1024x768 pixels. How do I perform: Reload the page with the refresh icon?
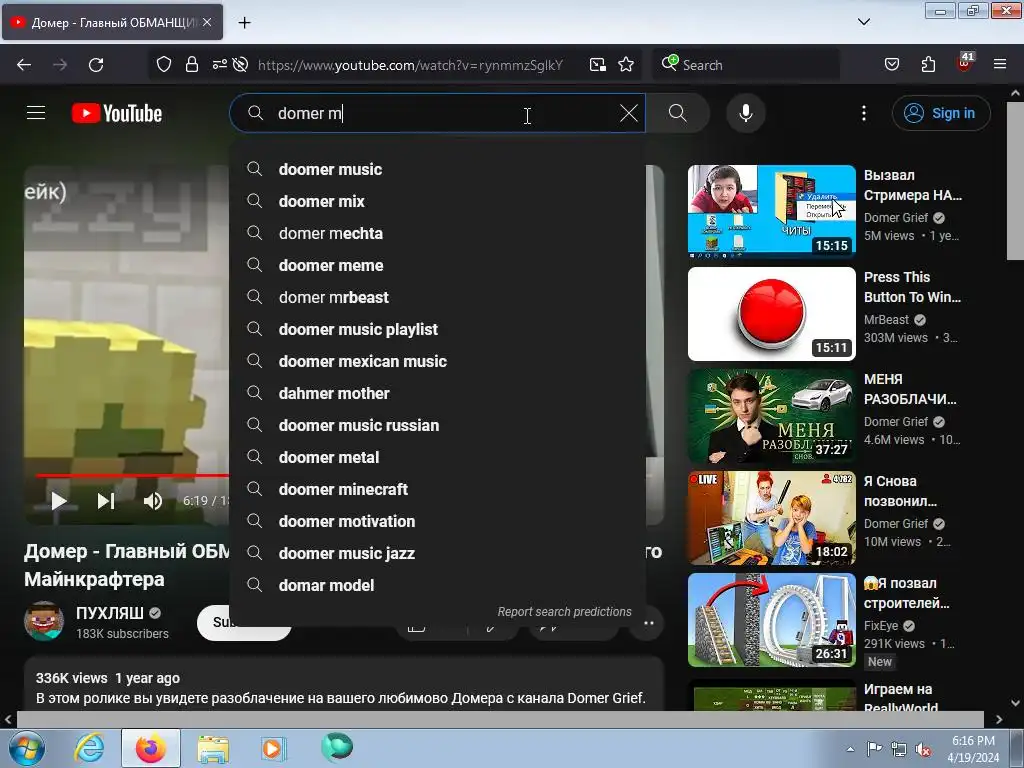tap(96, 65)
